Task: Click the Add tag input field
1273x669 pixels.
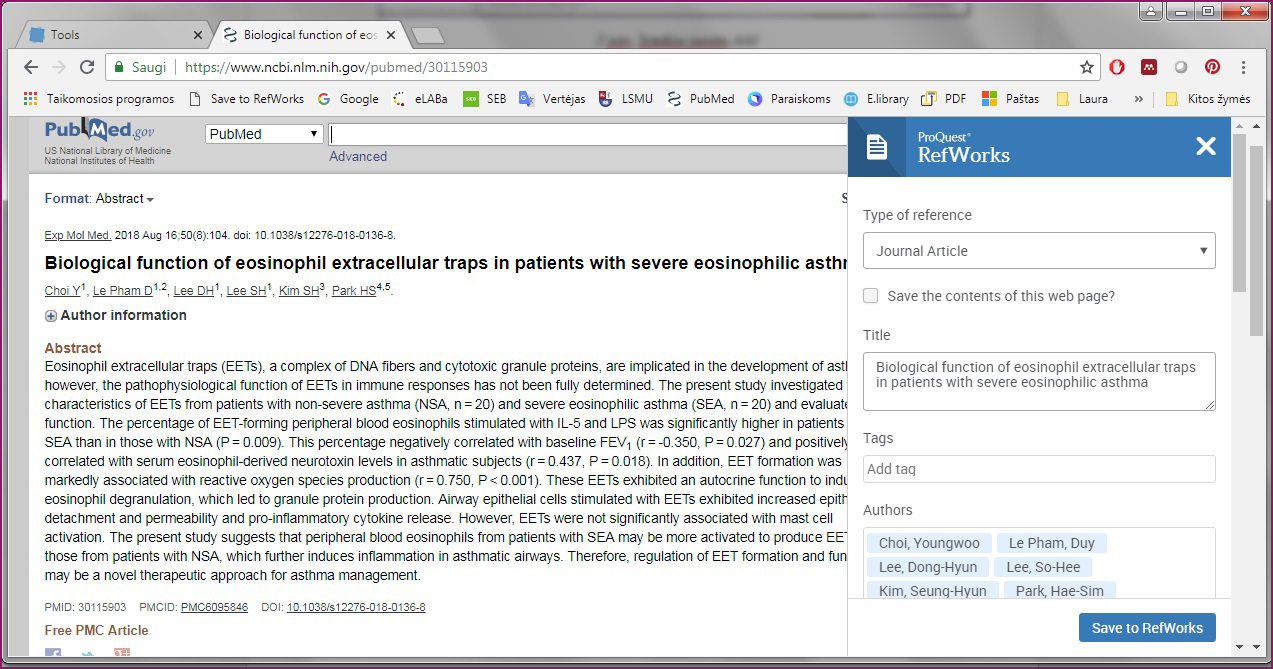Action: coord(1039,469)
